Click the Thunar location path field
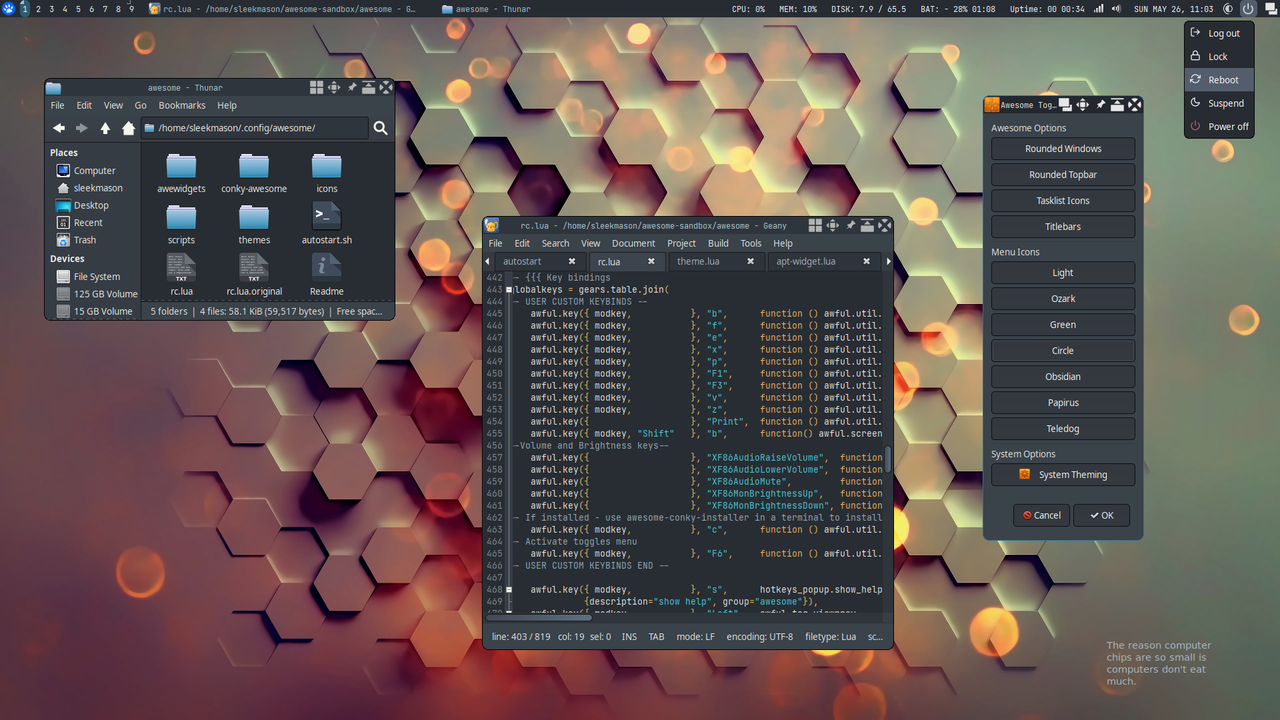 (x=255, y=128)
